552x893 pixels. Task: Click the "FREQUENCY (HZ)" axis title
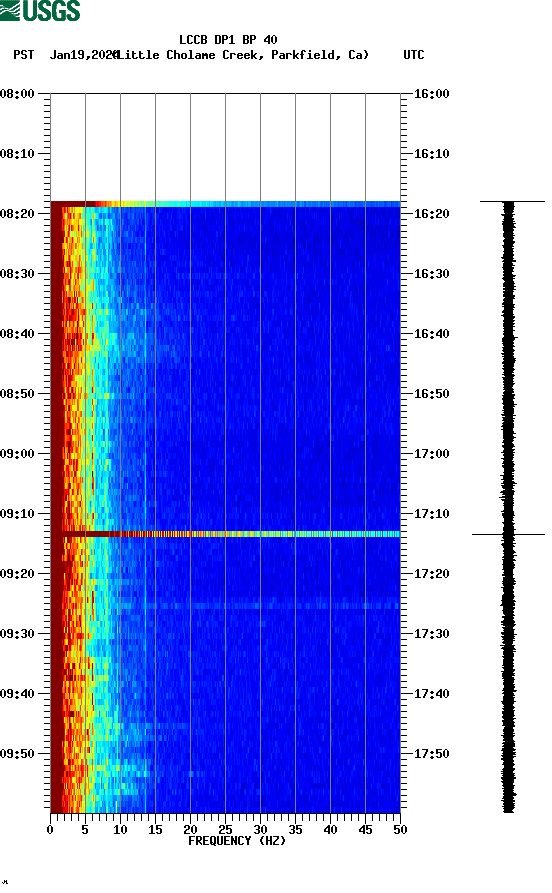pos(236,841)
